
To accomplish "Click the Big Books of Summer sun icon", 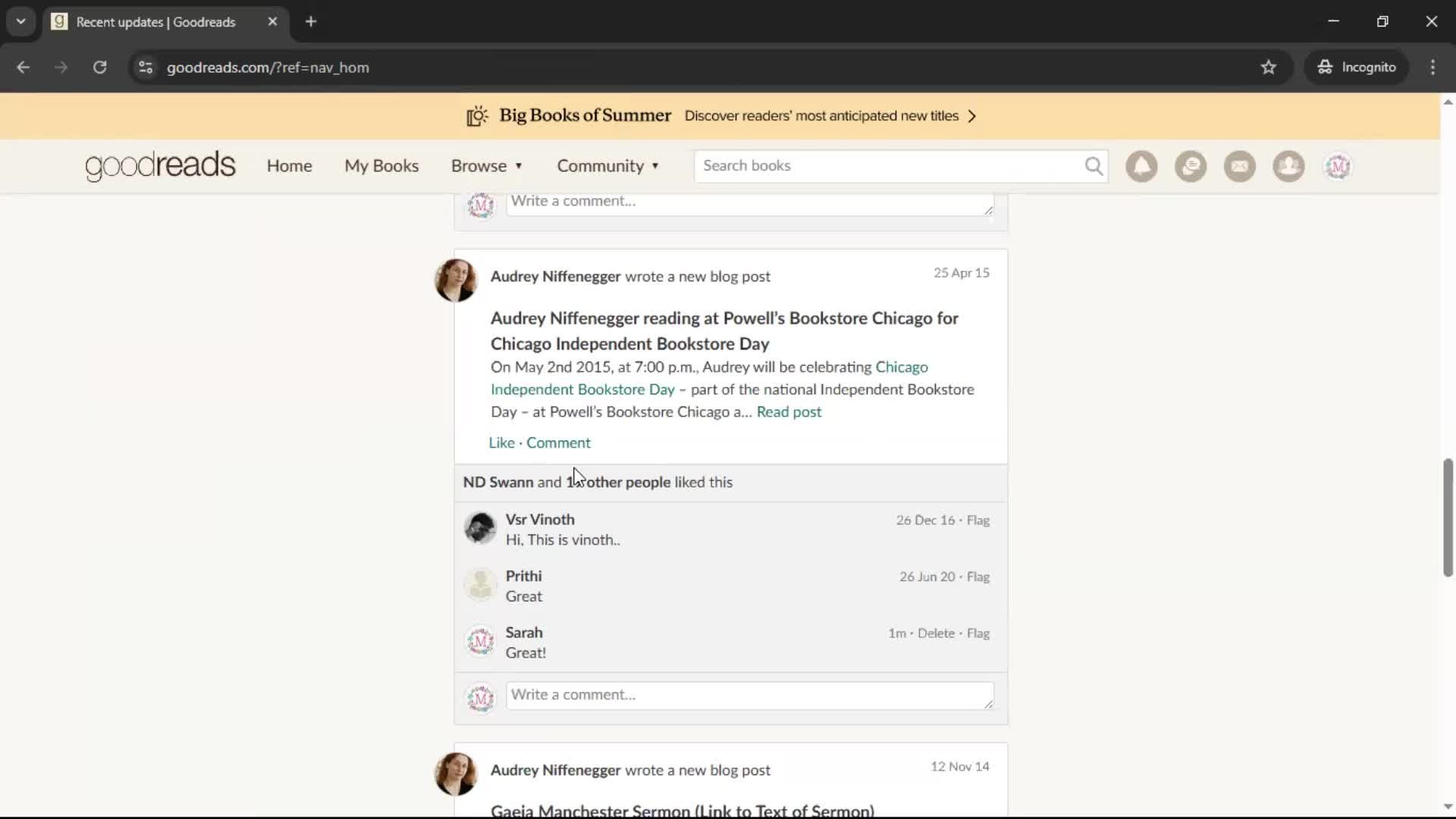I will (477, 116).
